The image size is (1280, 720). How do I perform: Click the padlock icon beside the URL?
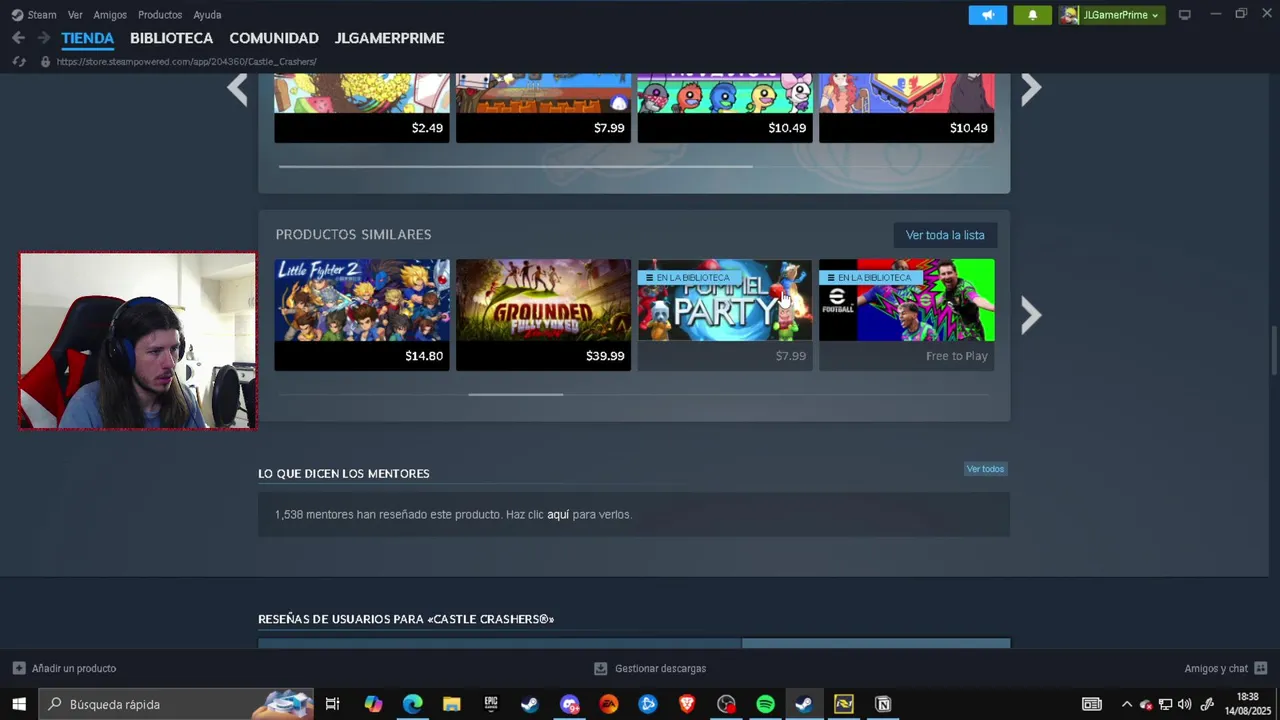[x=45, y=62]
